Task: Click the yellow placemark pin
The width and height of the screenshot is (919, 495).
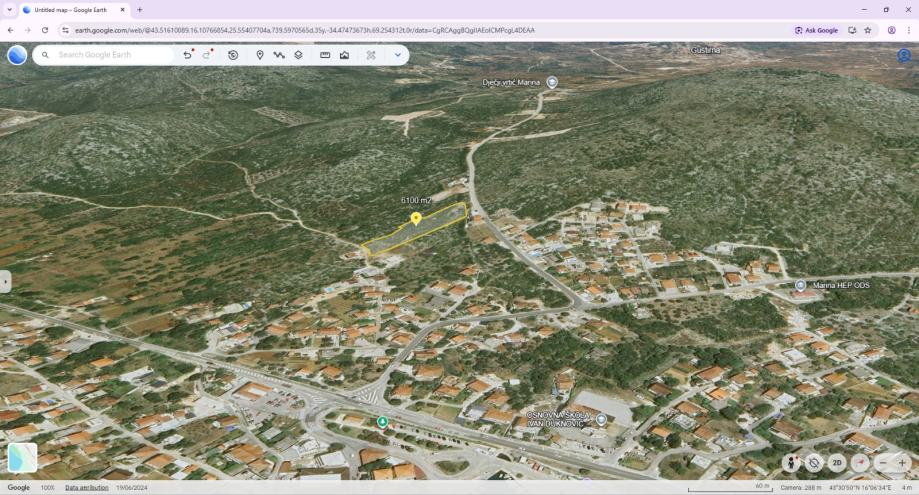Action: click(x=416, y=219)
